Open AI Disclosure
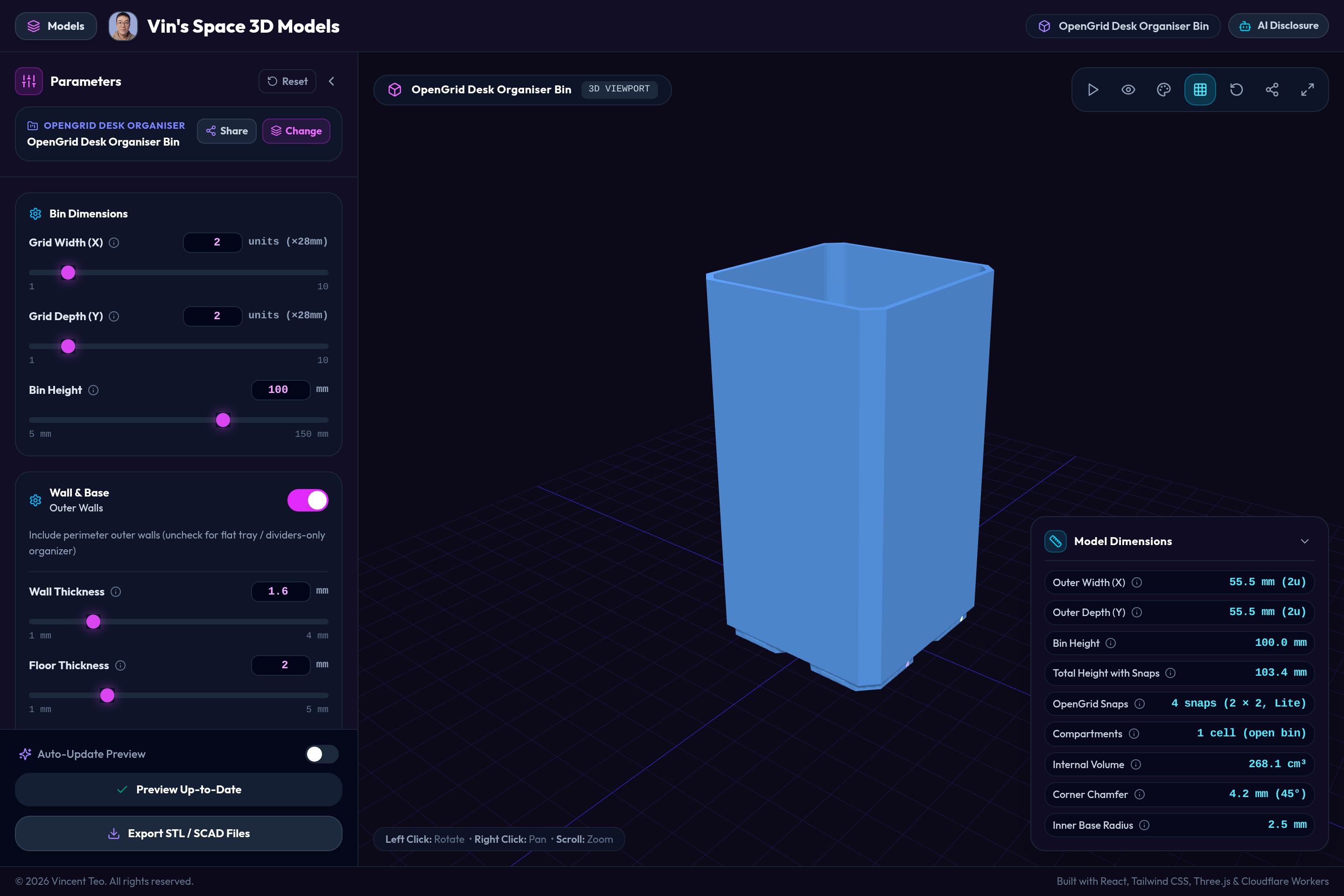The width and height of the screenshot is (1344, 896). click(1278, 26)
